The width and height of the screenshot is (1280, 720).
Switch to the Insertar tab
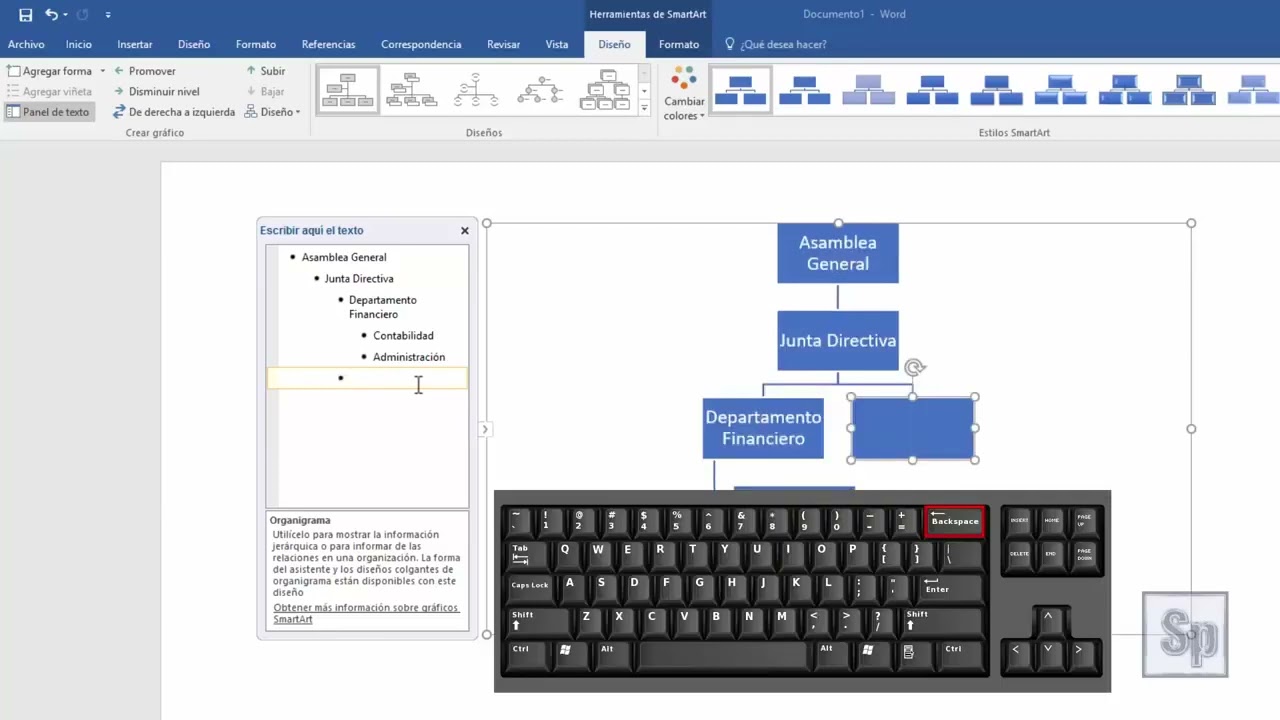click(x=135, y=44)
